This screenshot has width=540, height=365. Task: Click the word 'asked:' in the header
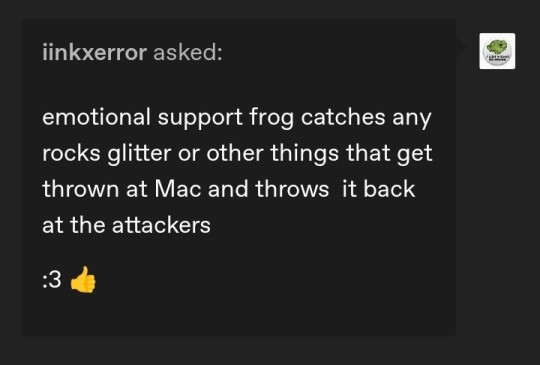[188, 53]
